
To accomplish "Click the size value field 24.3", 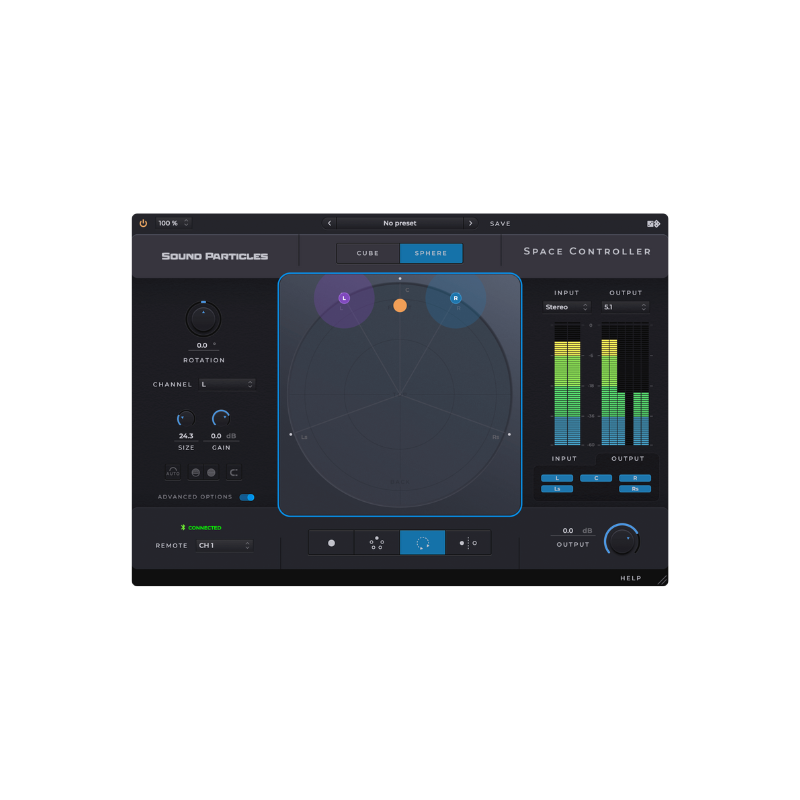I will (186, 436).
